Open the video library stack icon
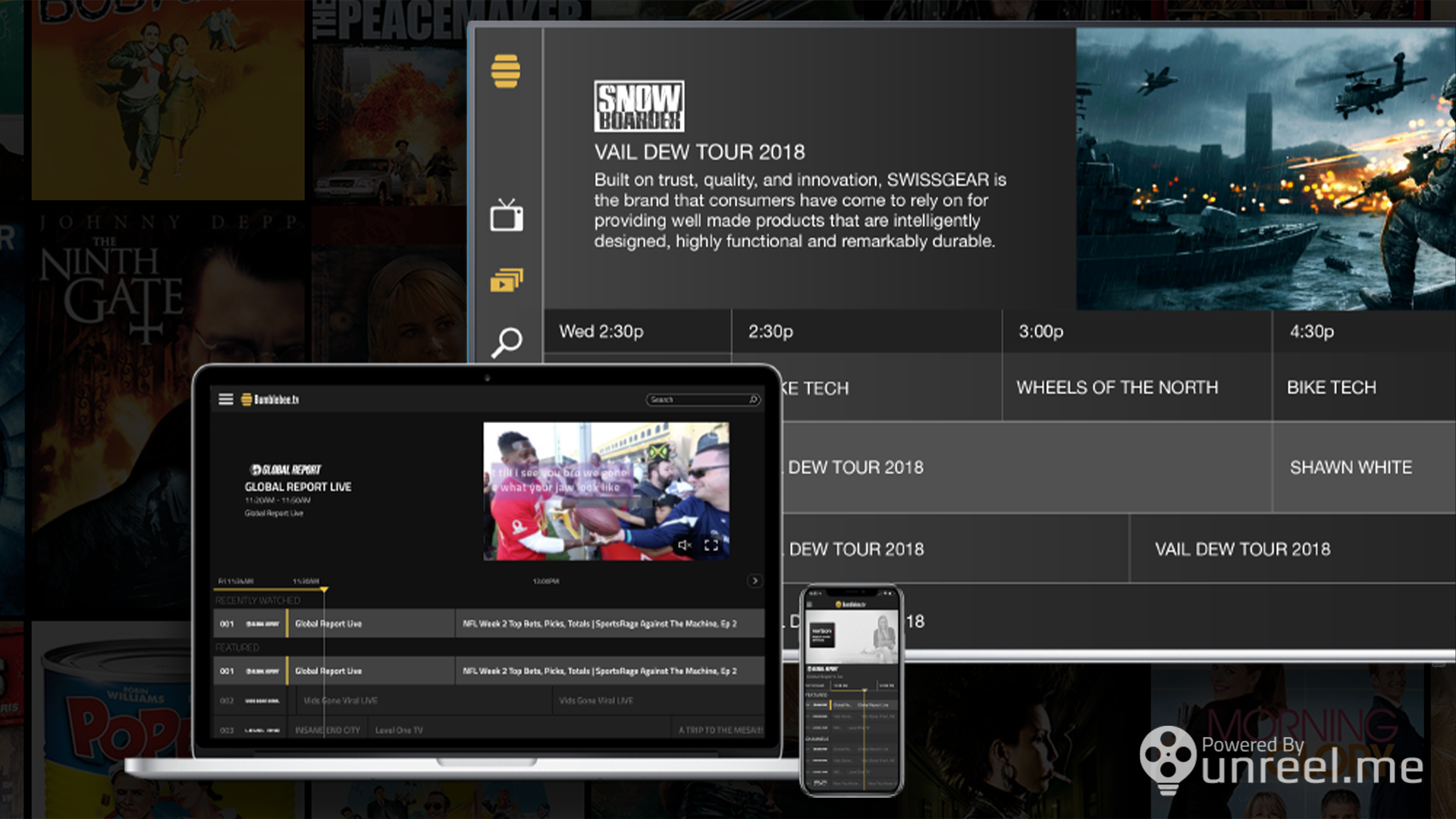This screenshot has height=819, width=1456. (x=506, y=281)
